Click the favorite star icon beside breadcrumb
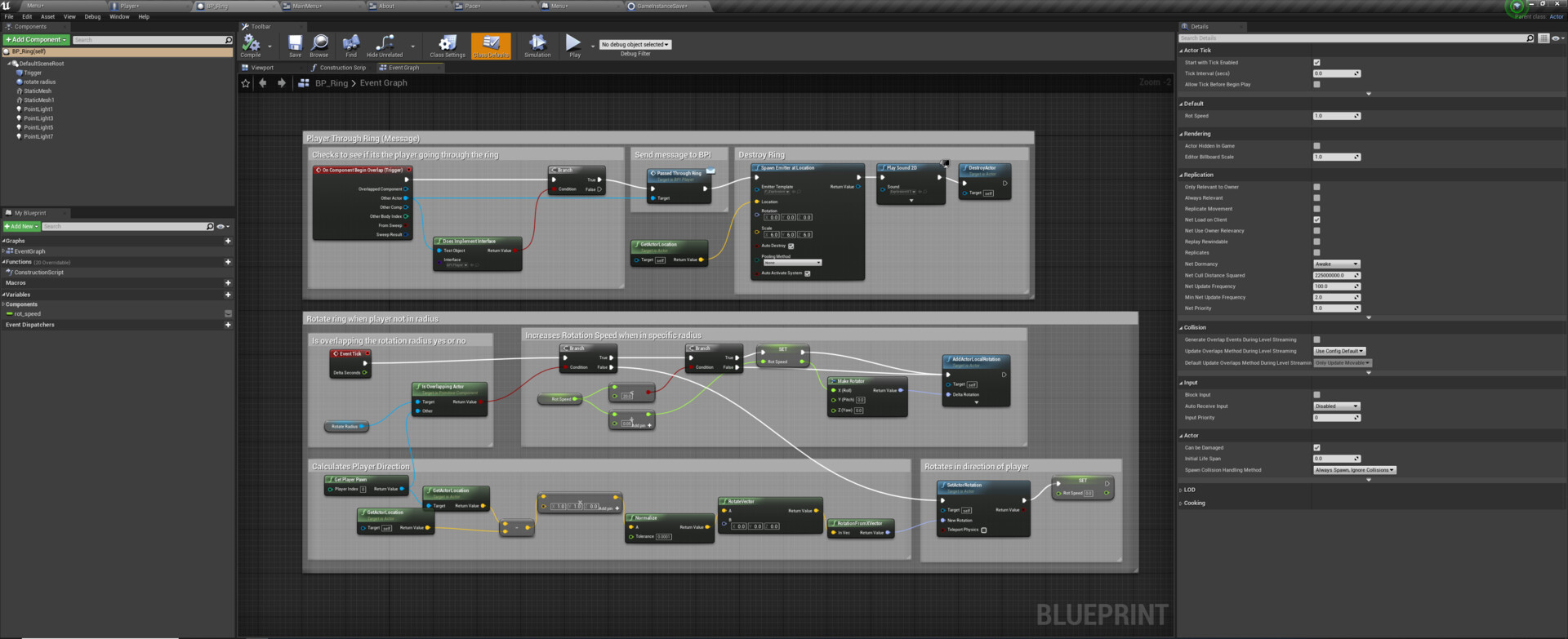 pyautogui.click(x=246, y=83)
